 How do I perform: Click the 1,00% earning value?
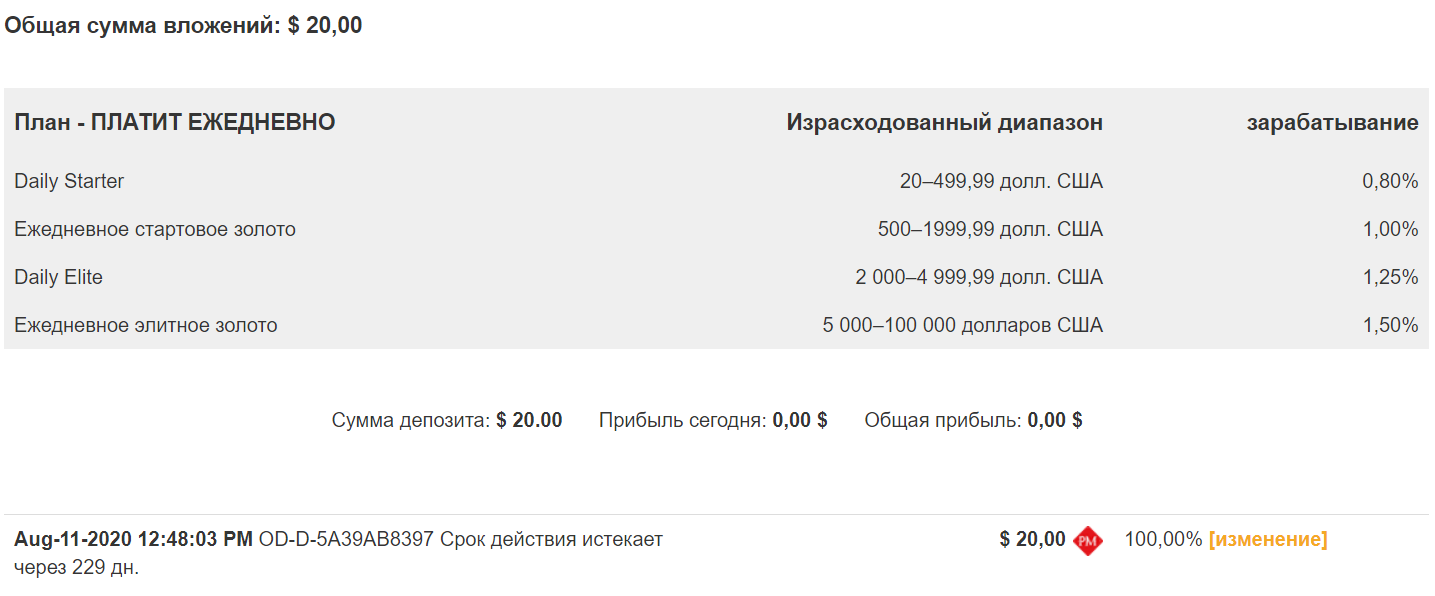pos(1390,229)
